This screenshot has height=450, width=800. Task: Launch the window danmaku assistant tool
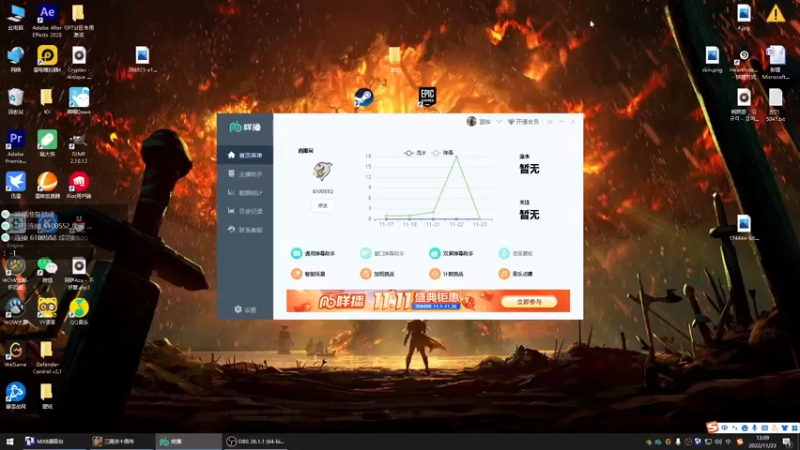click(382, 253)
